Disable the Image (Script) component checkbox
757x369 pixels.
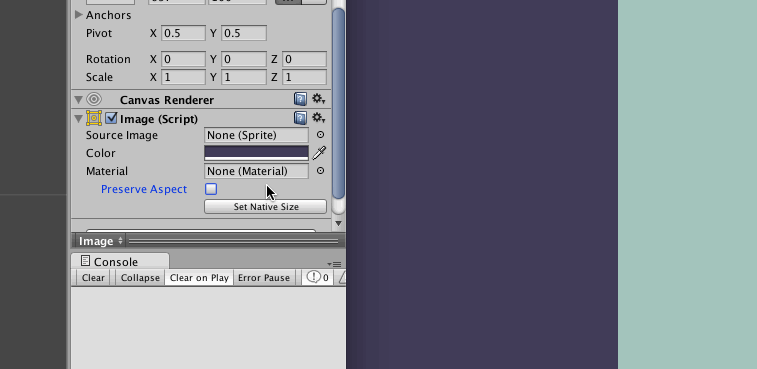pos(111,118)
